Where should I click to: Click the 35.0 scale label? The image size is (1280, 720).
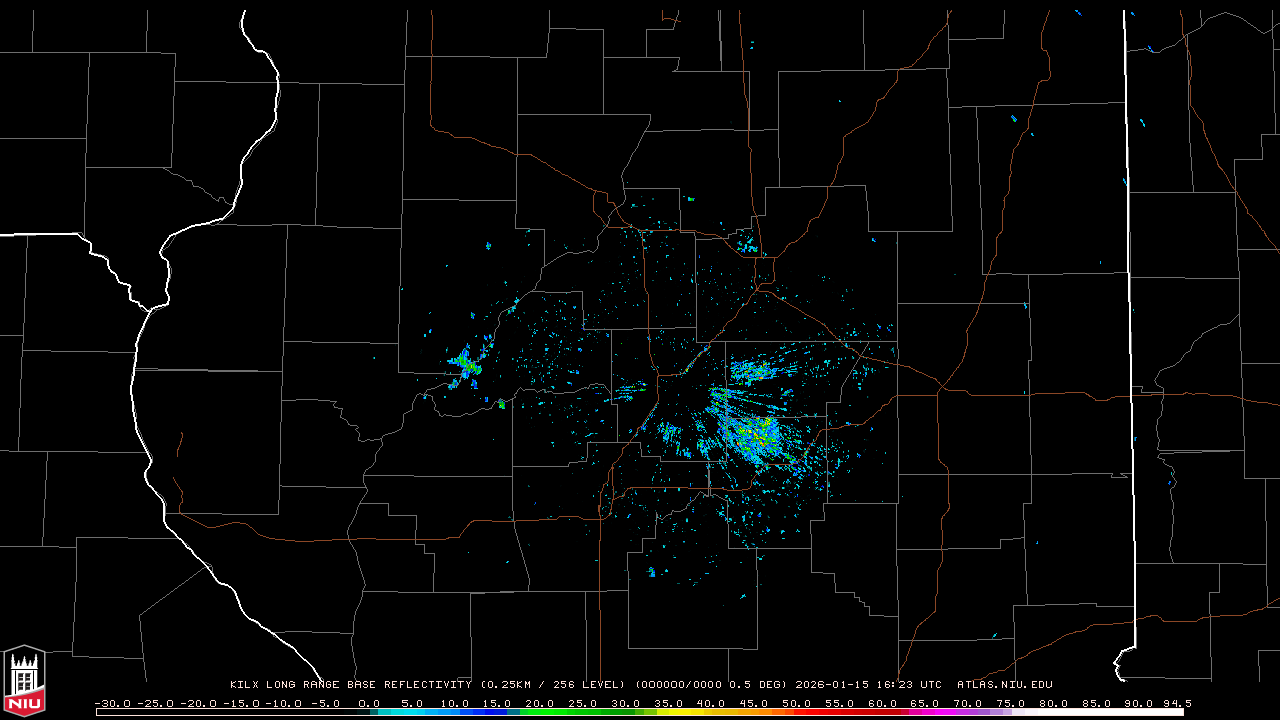pyautogui.click(x=668, y=703)
